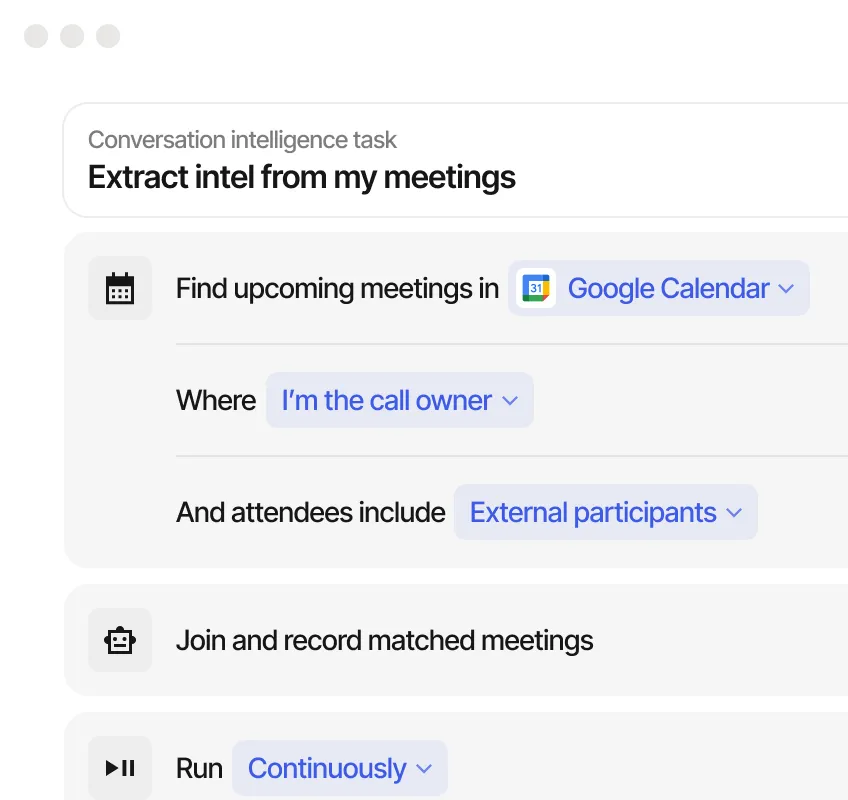The height and width of the screenshot is (800, 848).
Task: Click the "Extract intel from my meetings" title
Action: pos(302,177)
